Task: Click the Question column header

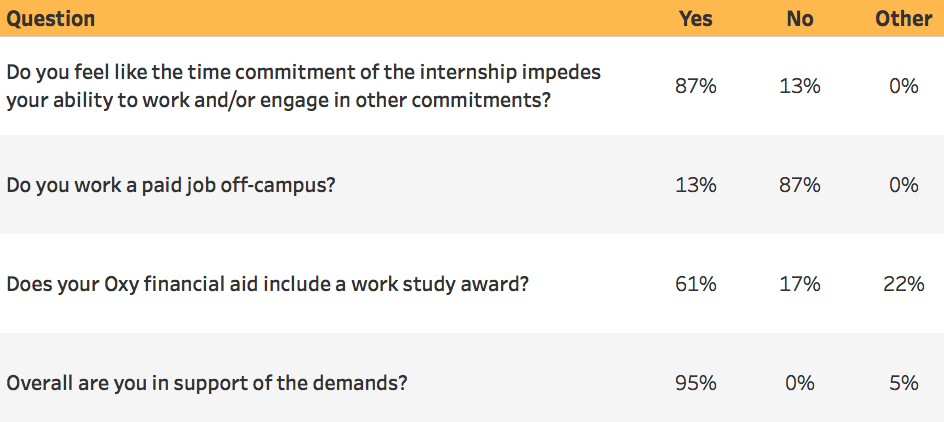Action: click(51, 19)
